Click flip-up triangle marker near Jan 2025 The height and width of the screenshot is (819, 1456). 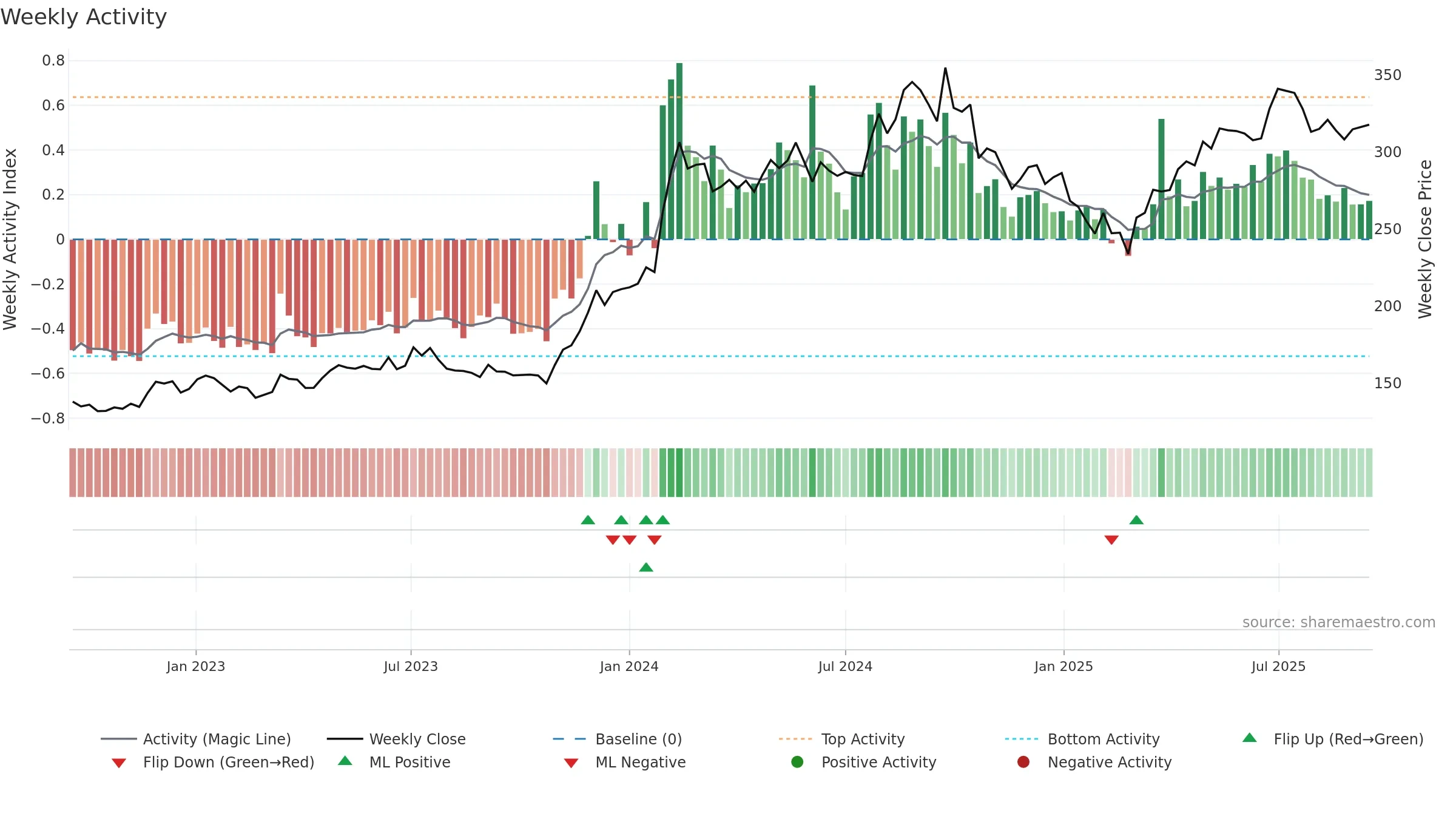pos(1136,520)
